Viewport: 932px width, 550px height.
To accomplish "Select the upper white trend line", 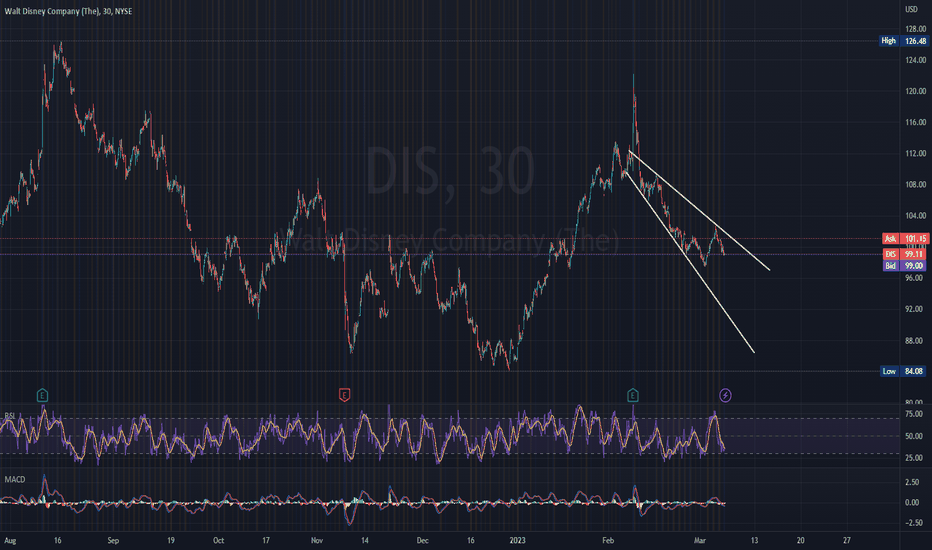I will pos(700,210).
